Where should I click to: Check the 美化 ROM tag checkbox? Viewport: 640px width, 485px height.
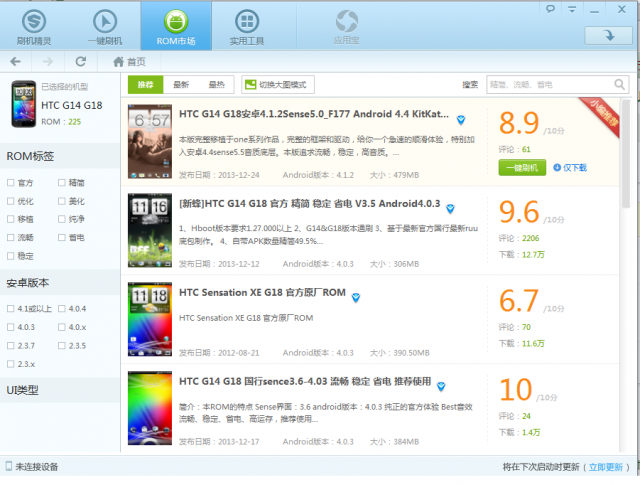coord(62,201)
